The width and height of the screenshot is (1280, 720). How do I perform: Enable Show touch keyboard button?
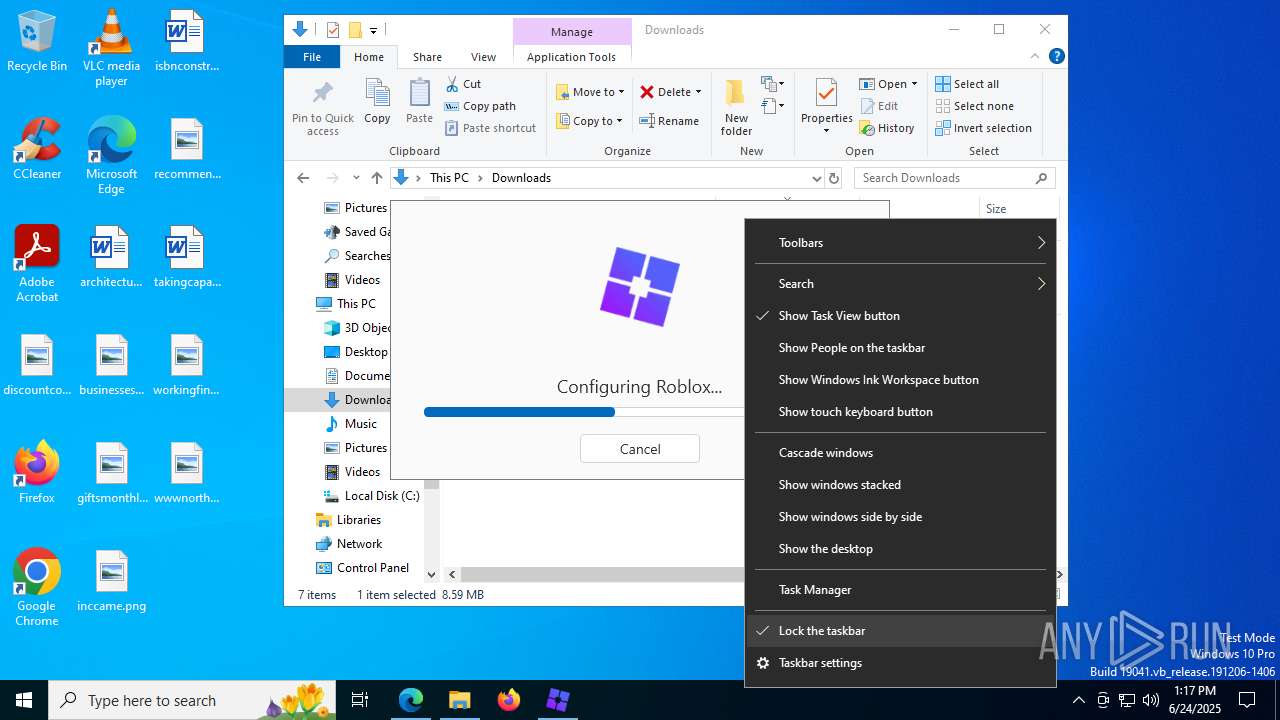[x=900, y=412]
